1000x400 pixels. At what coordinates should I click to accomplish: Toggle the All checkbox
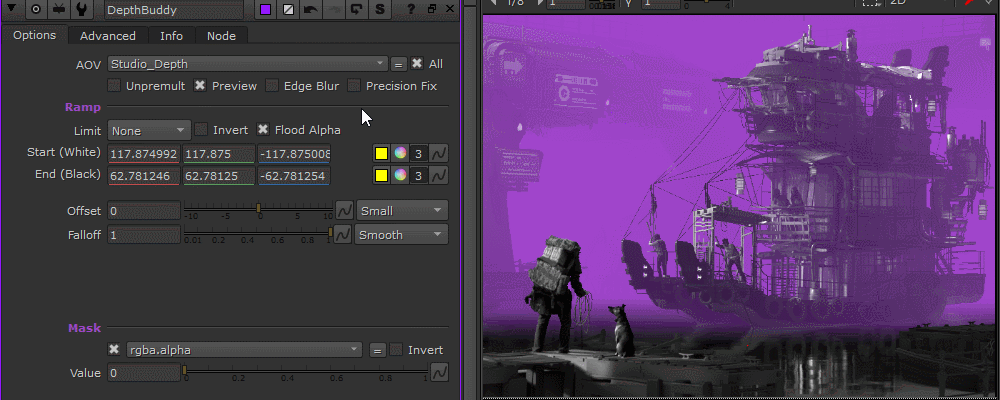(416, 63)
